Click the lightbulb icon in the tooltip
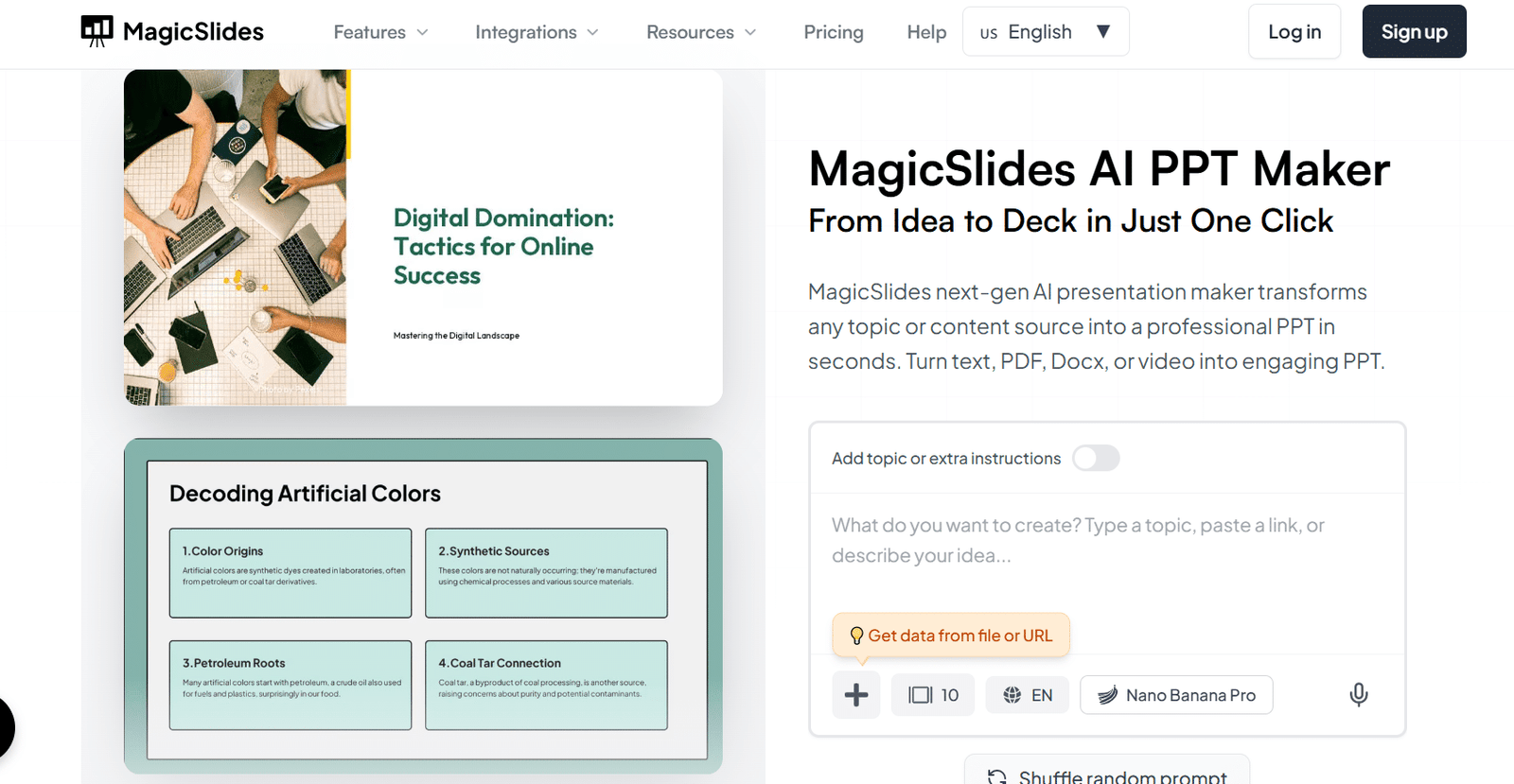The width and height of the screenshot is (1514, 784). point(856,636)
